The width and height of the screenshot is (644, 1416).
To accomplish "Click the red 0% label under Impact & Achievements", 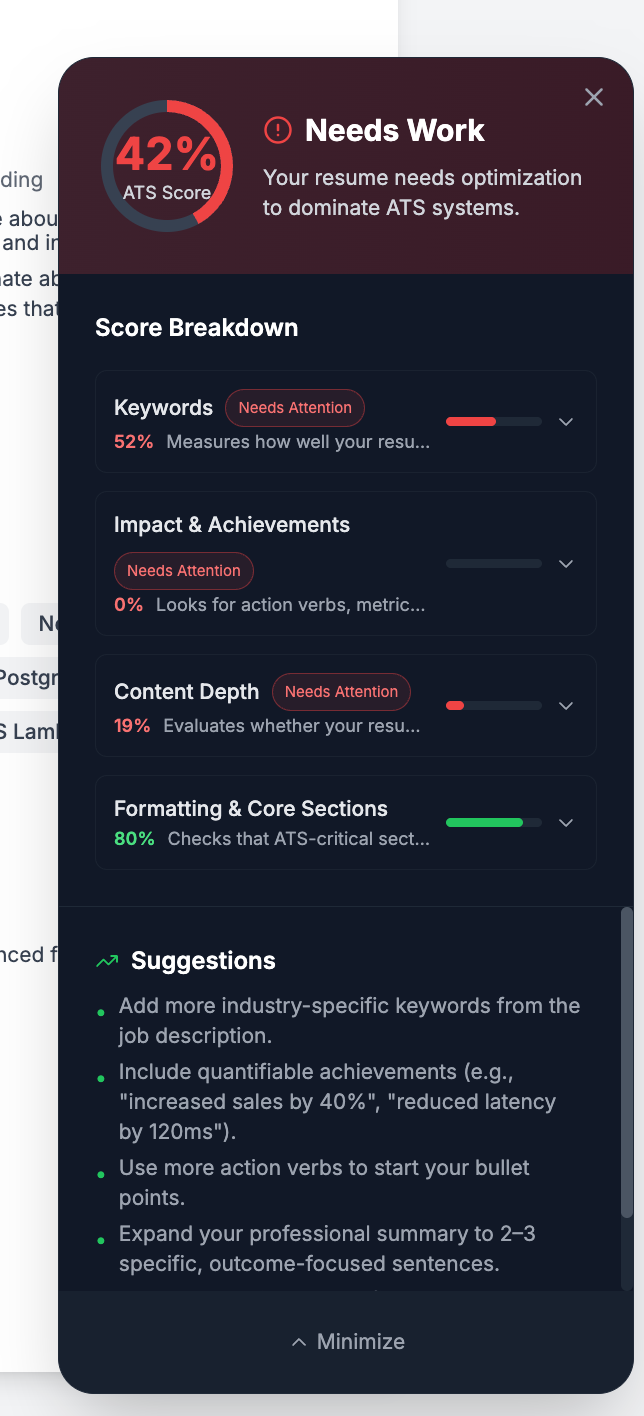I will (x=129, y=604).
